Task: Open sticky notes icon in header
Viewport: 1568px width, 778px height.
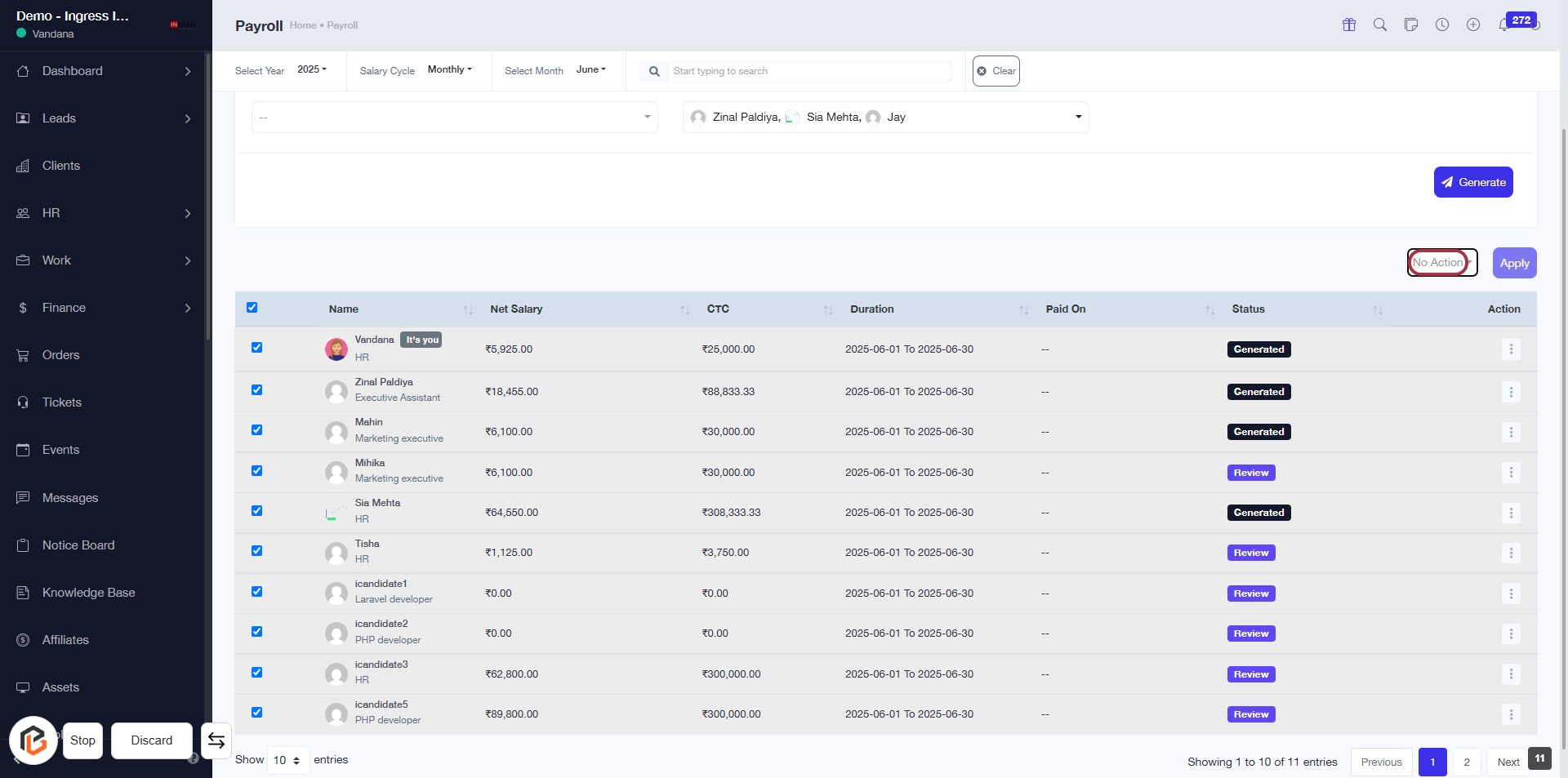Action: tap(1410, 24)
